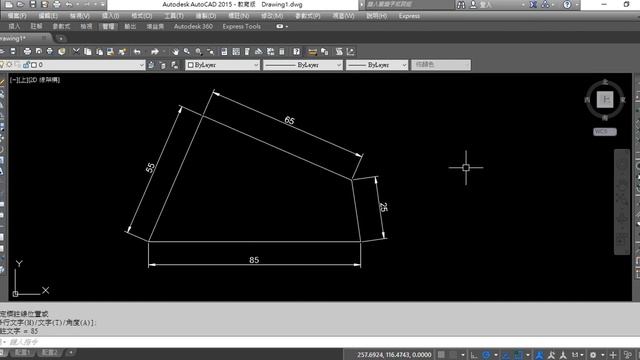Click the ViewCube top face
Viewport: 640px width, 360px height.
605,100
